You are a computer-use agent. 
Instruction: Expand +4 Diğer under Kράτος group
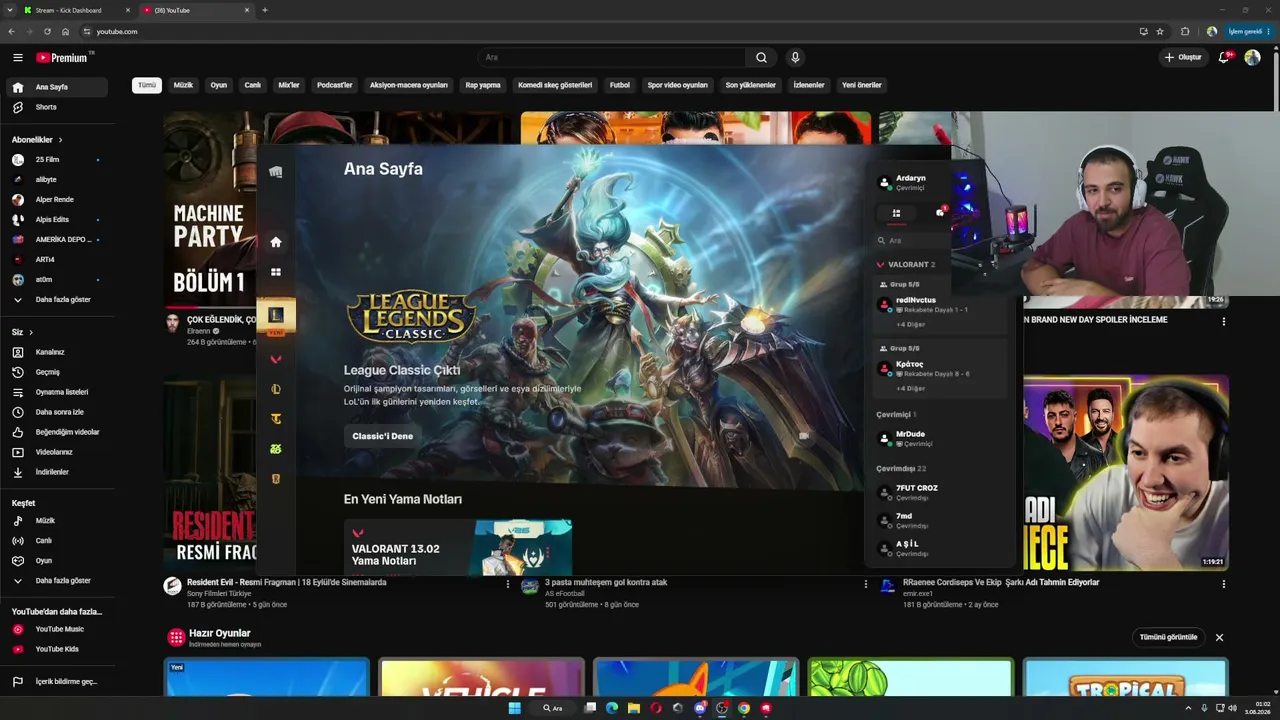tap(910, 388)
